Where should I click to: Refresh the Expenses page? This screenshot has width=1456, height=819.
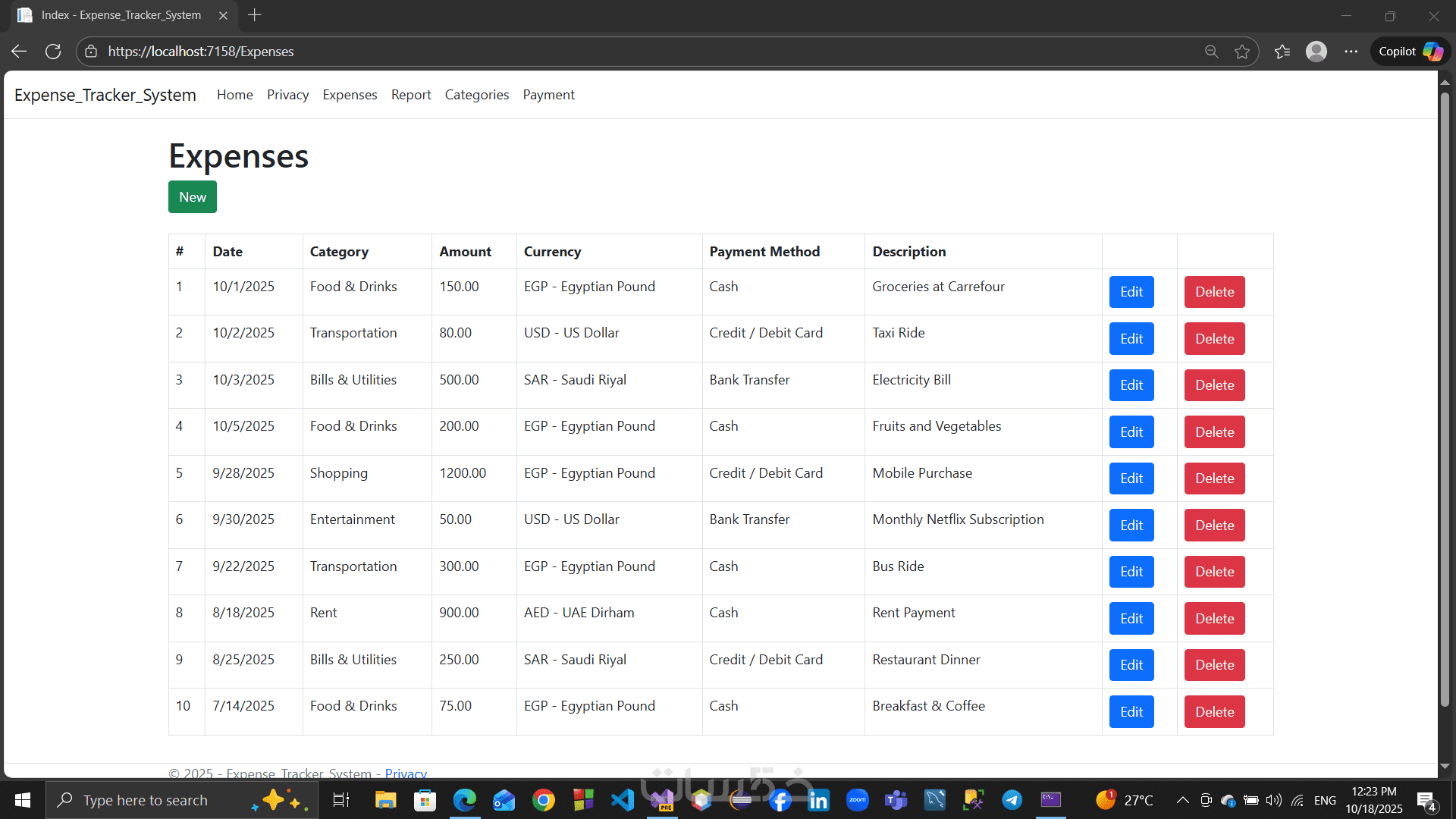coord(53,52)
